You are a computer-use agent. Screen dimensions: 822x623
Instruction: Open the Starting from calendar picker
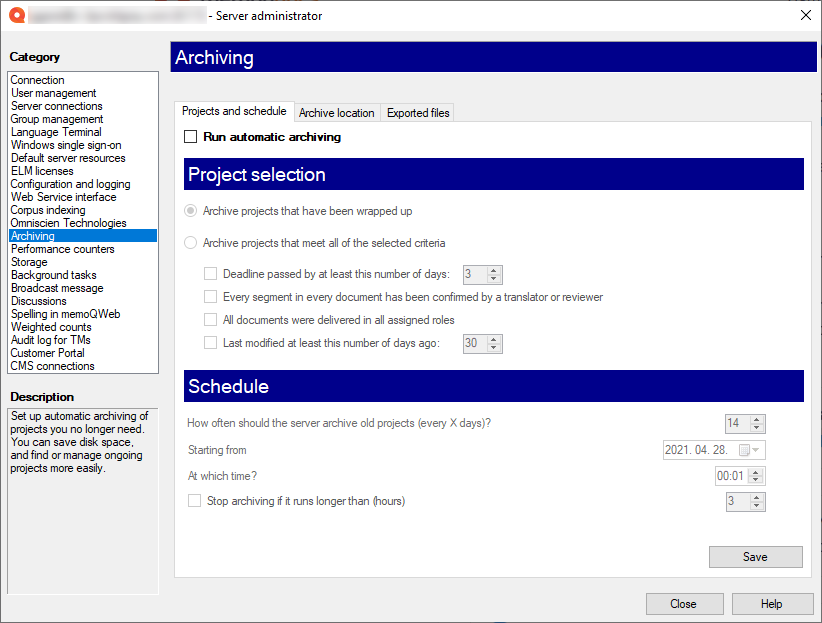coord(753,450)
